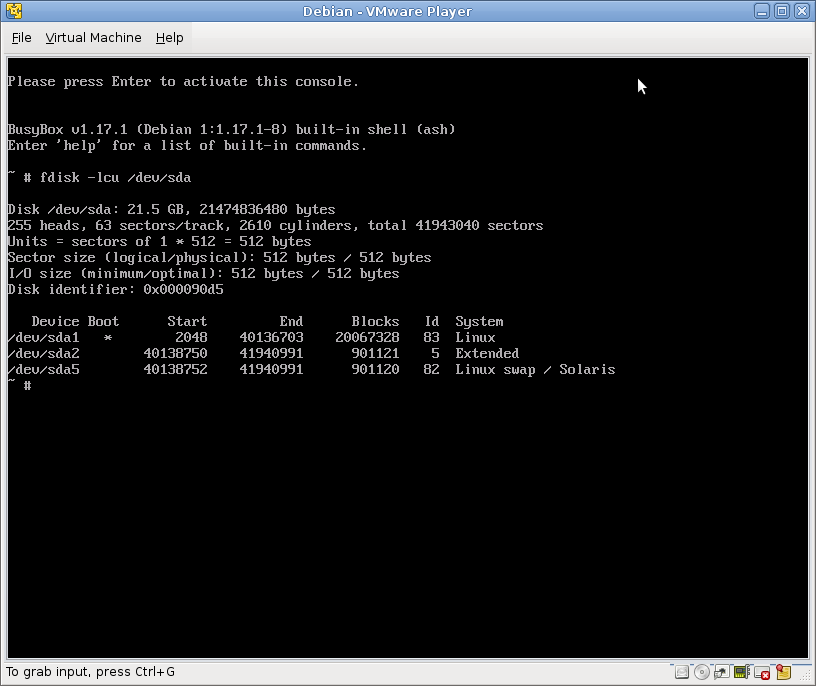This screenshot has height=686, width=816.
Task: Click the "Linux swap / Solaris" system text
Action: click(x=535, y=370)
